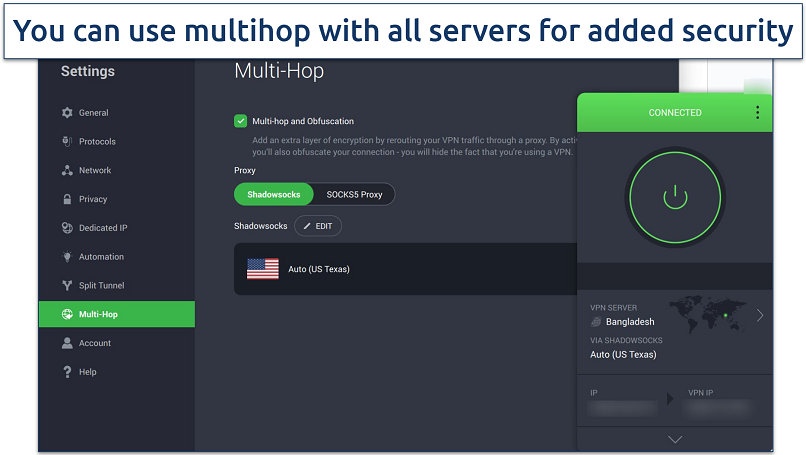
Task: Click the Dedicated IP icon
Action: tap(67, 228)
